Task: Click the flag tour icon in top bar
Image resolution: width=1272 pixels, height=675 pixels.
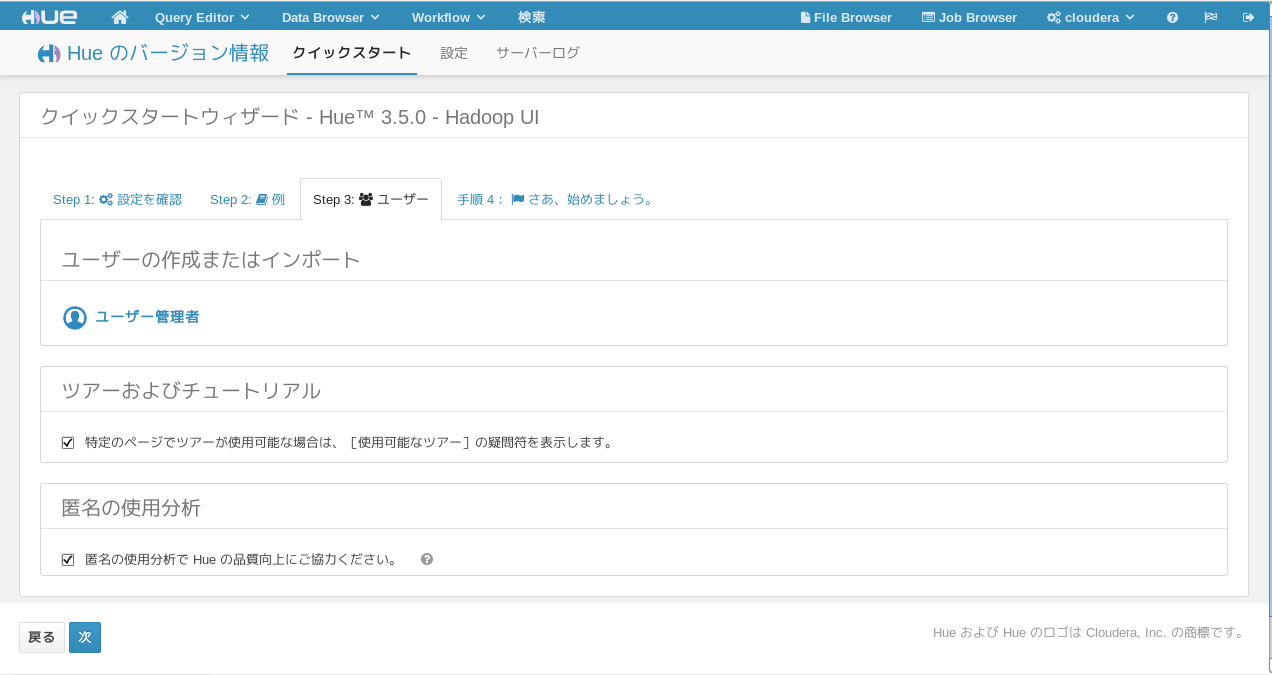Action: point(1210,17)
